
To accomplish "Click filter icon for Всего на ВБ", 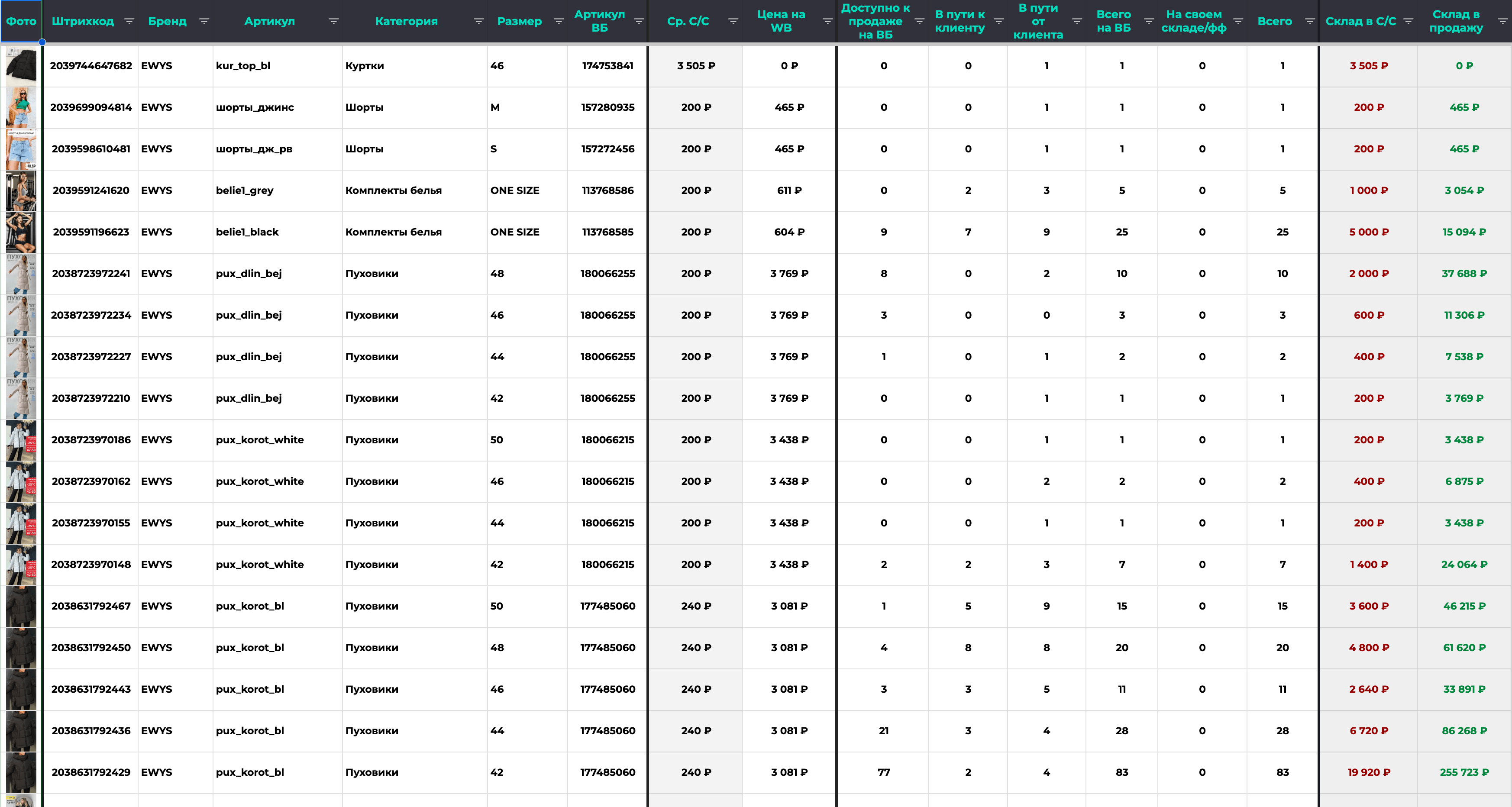I will (x=1149, y=22).
